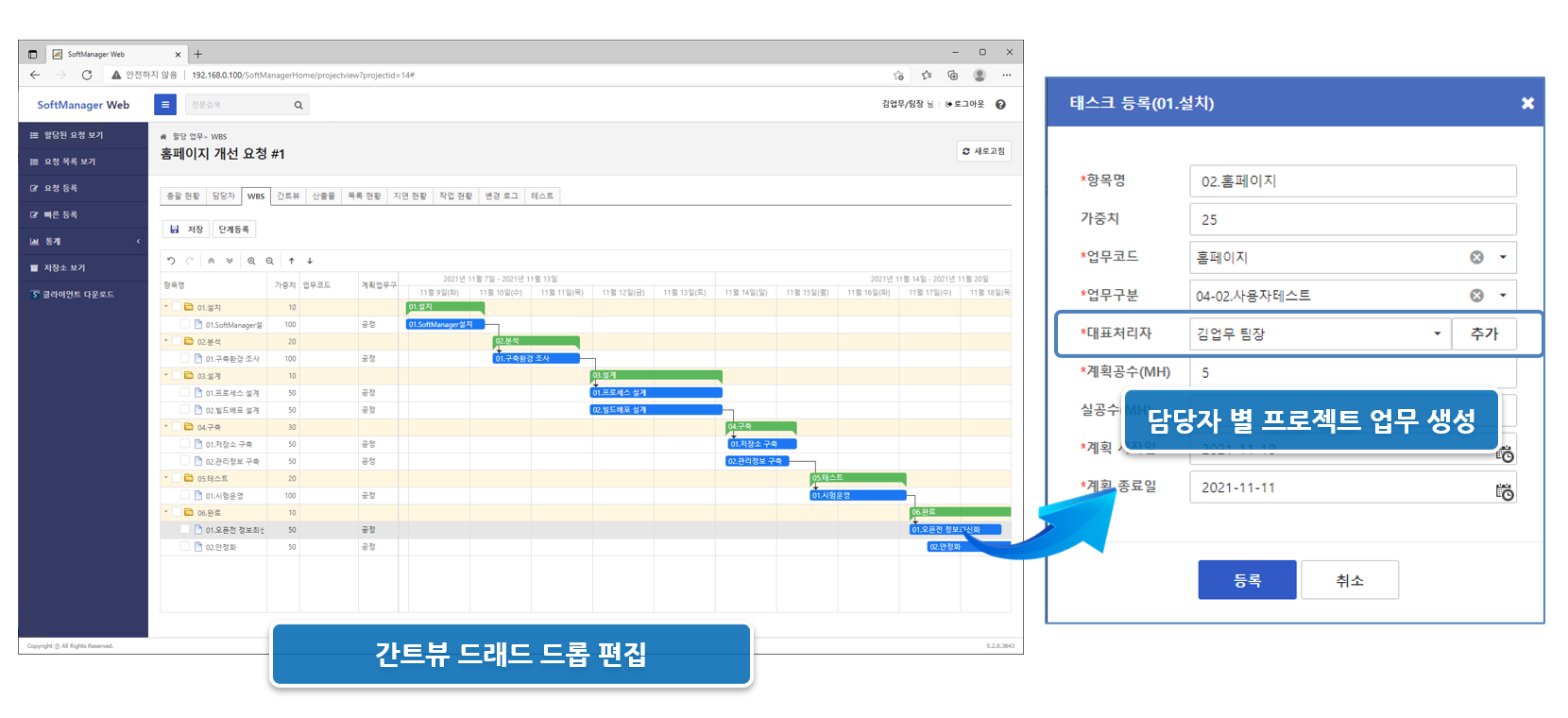The width and height of the screenshot is (1568, 718).
Task: Switch to the 간트뷰 tab
Action: pos(288,196)
